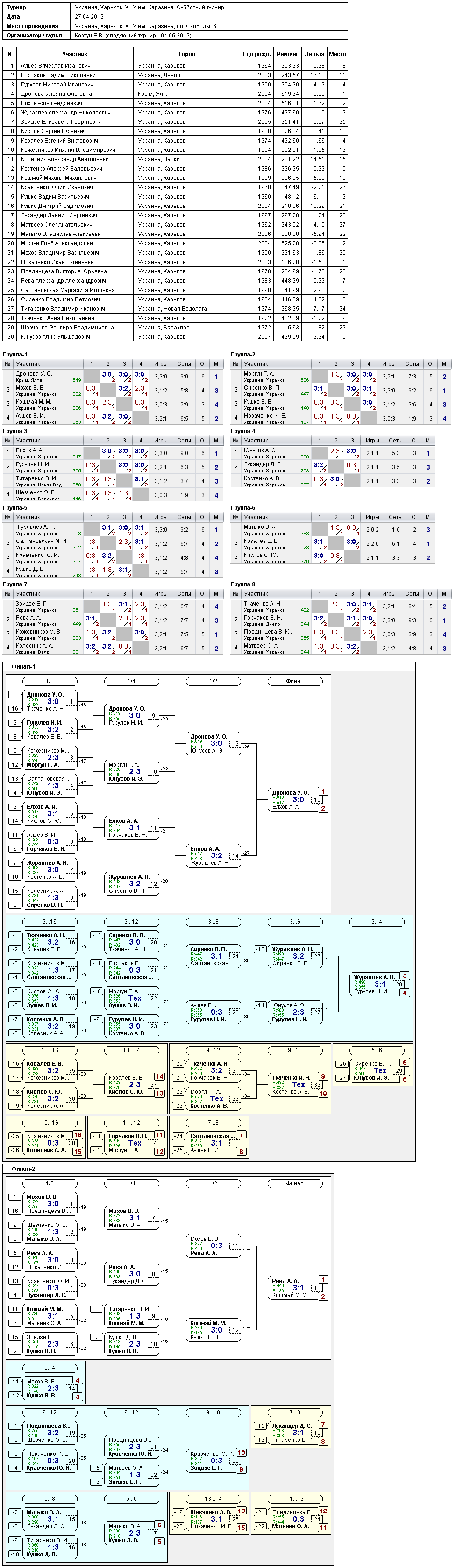This screenshot has width=456, height=1568.
Task: Click the tournament name ending 'Субботний турнир'
Action: click(149, 7)
